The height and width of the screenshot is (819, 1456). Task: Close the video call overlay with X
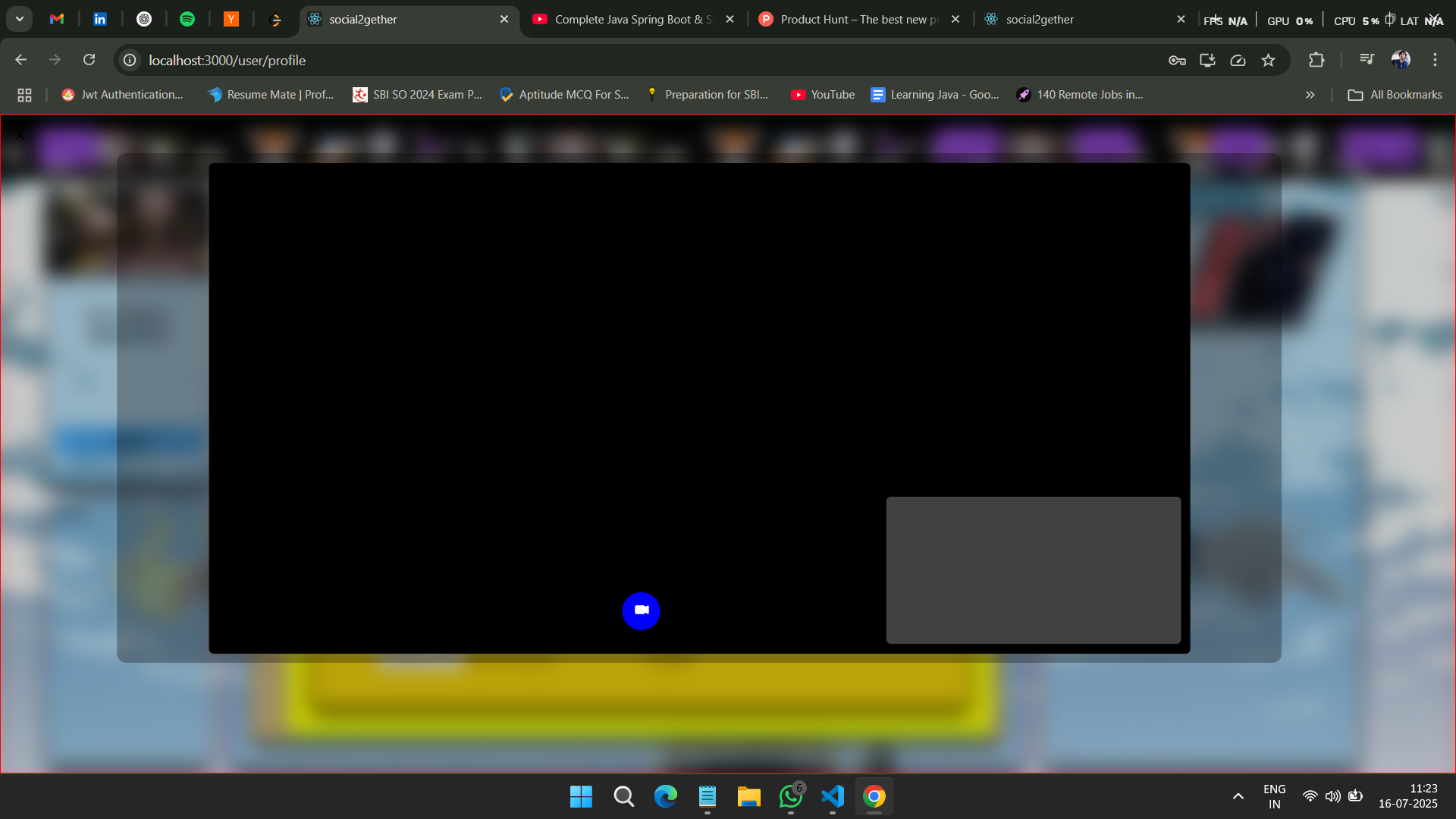point(20,135)
